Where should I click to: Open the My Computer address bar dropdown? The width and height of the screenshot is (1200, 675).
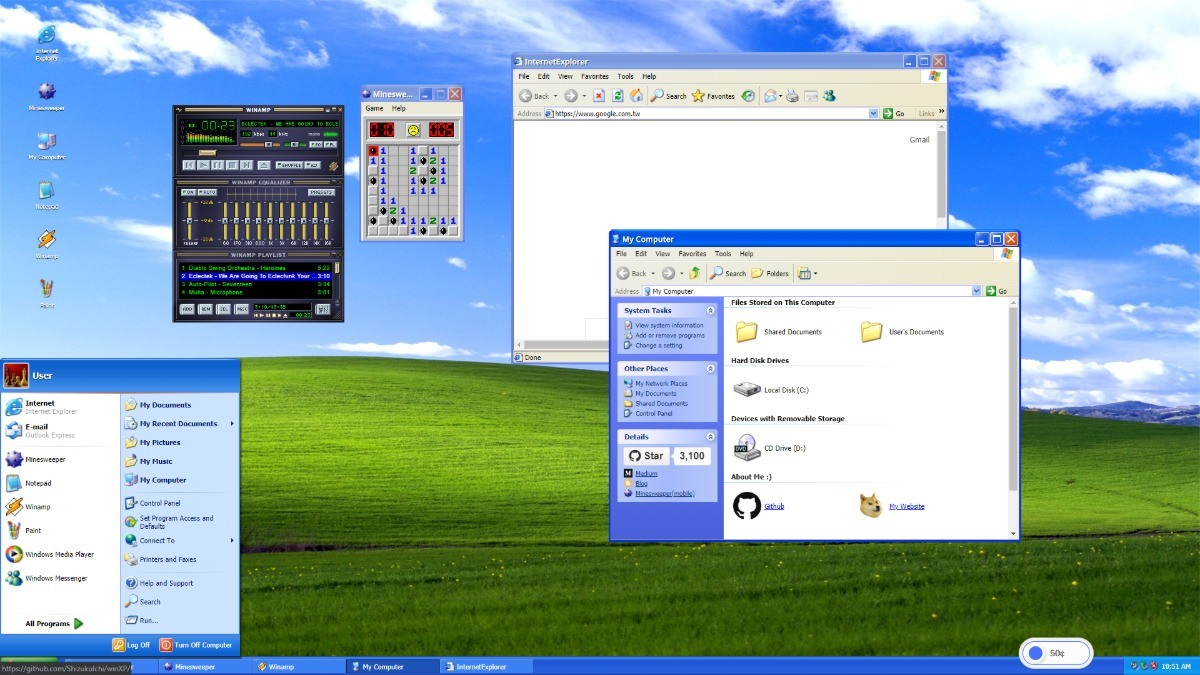point(977,291)
